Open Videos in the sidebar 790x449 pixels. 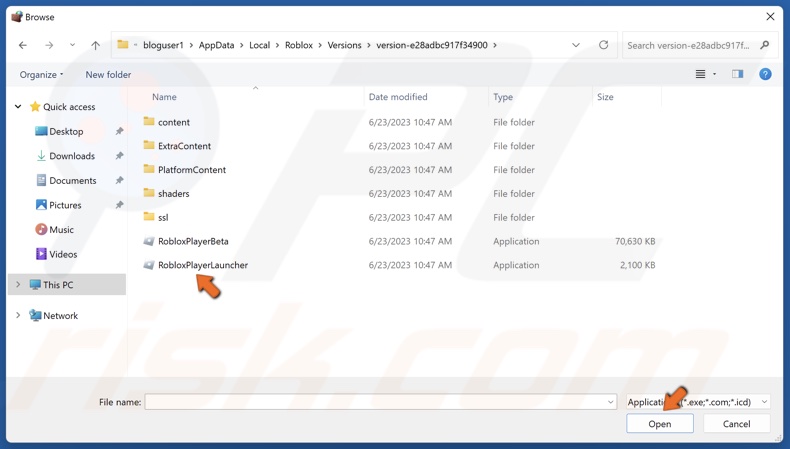(x=63, y=254)
